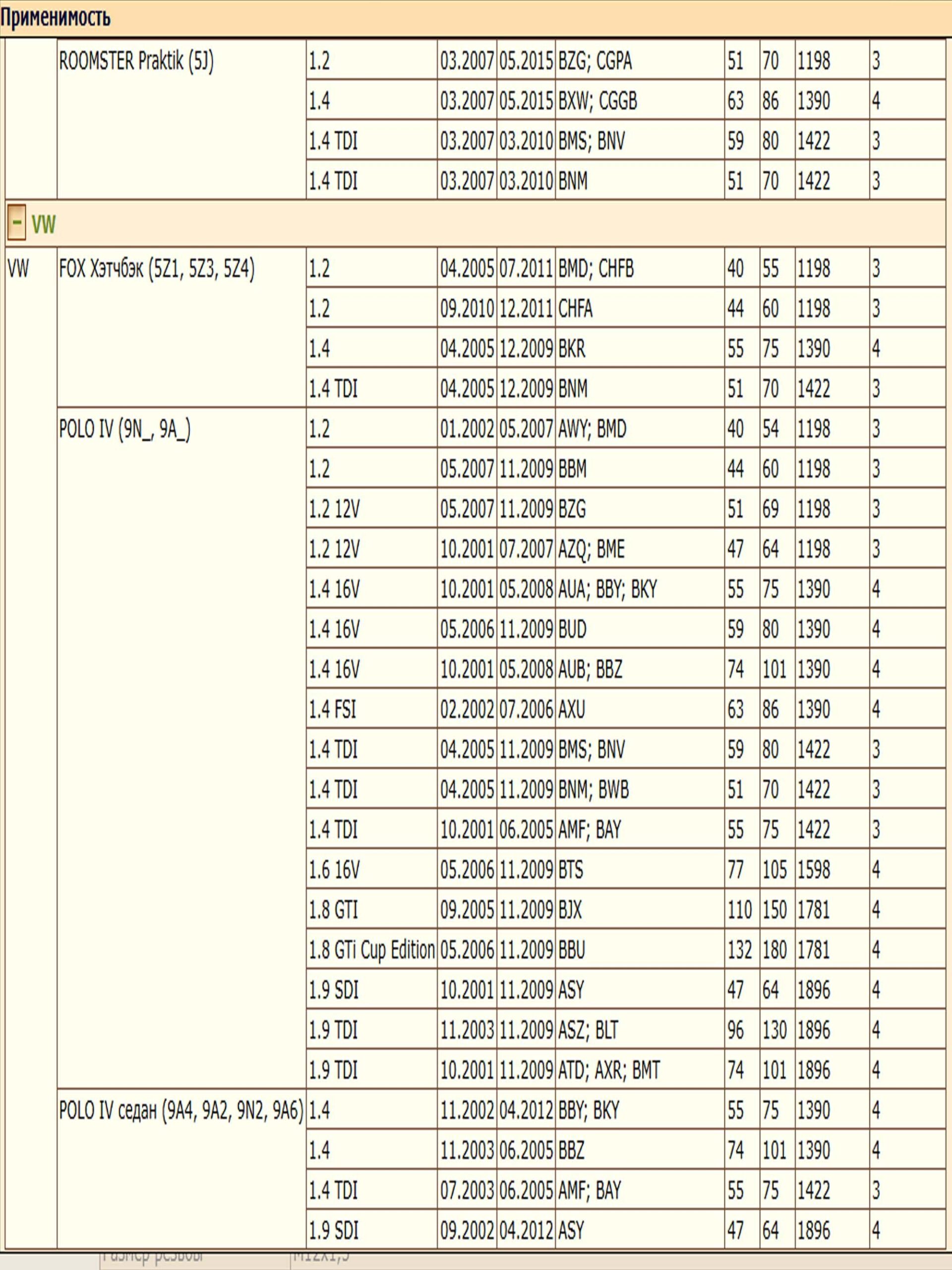This screenshot has width=952, height=1270.
Task: Click the green VW group header label
Action: point(44,224)
